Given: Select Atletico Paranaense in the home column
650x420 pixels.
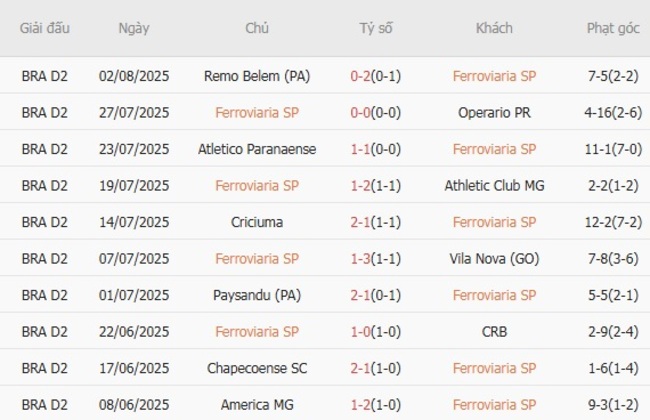Looking at the screenshot, I should click(256, 149).
